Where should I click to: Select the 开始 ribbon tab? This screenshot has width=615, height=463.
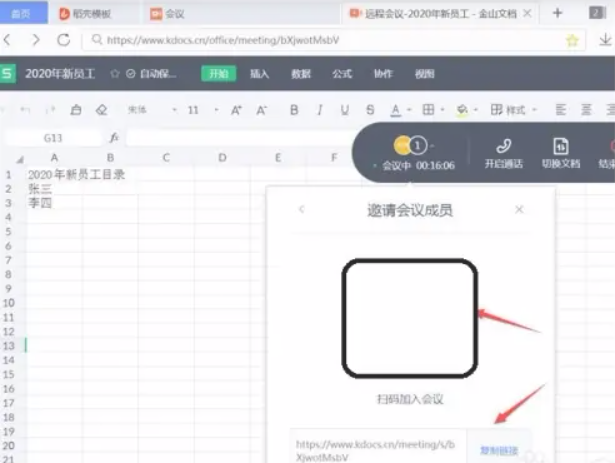click(x=218, y=73)
